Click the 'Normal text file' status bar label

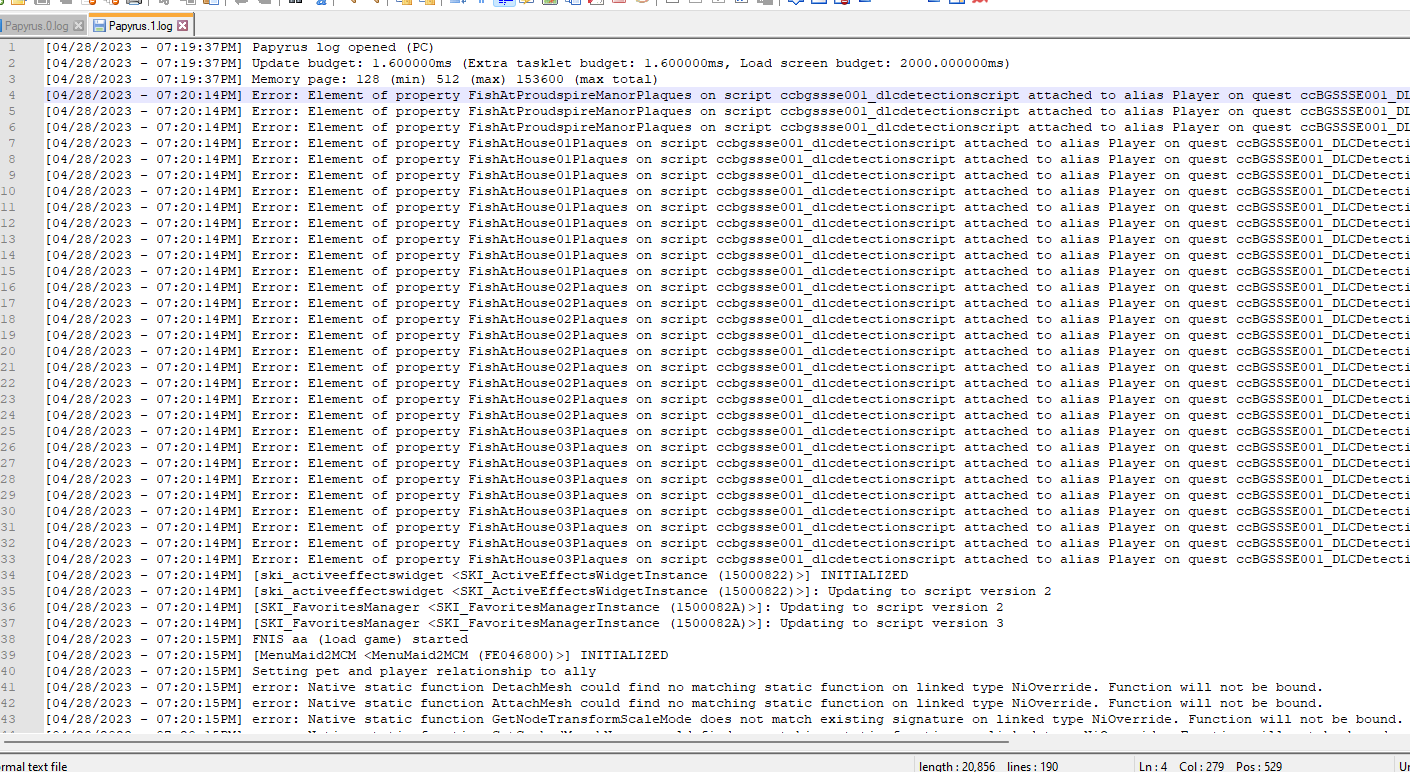tap(34, 765)
